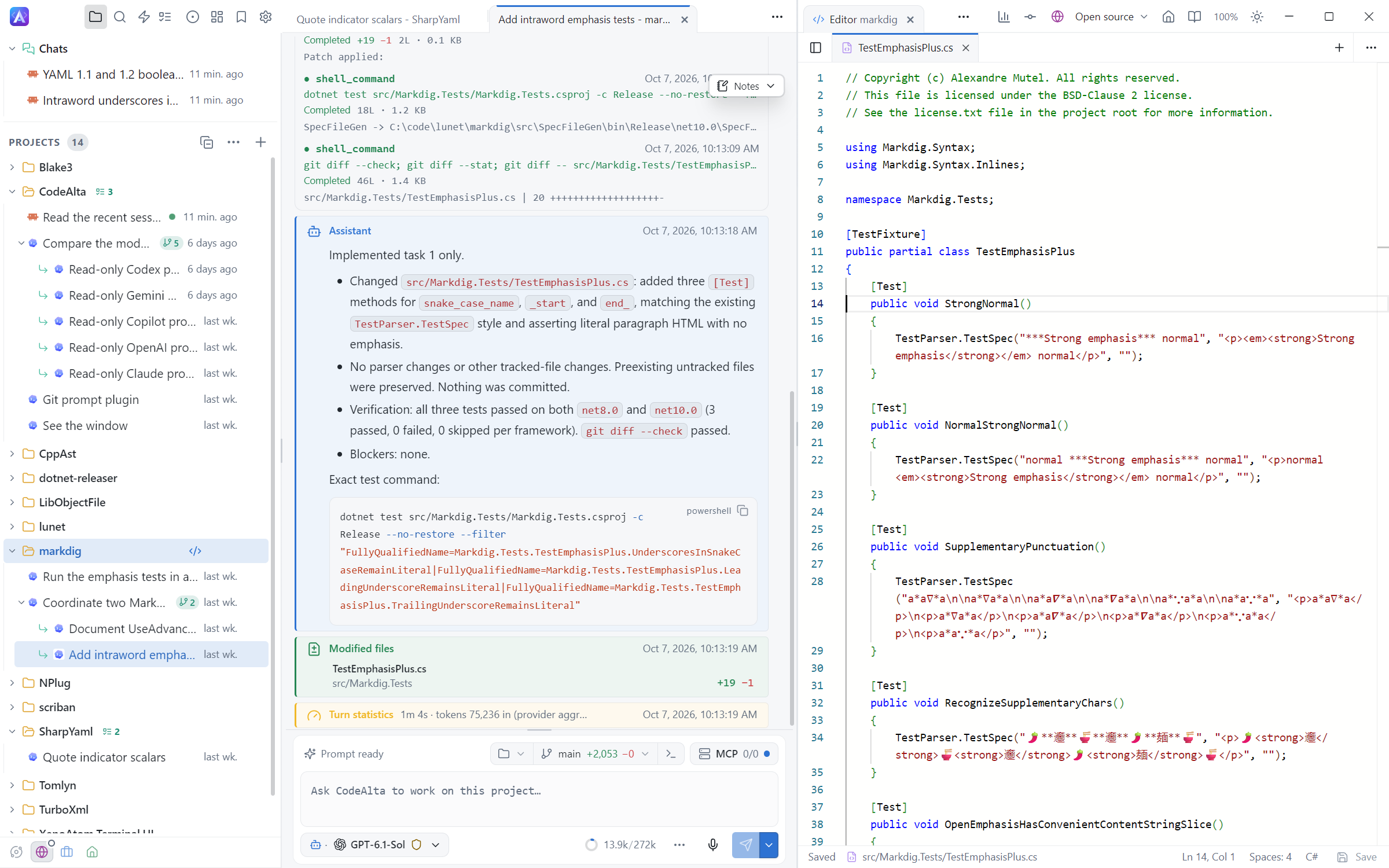Collapse the Chats section
Screen dimensions: 1389x868
click(12, 49)
